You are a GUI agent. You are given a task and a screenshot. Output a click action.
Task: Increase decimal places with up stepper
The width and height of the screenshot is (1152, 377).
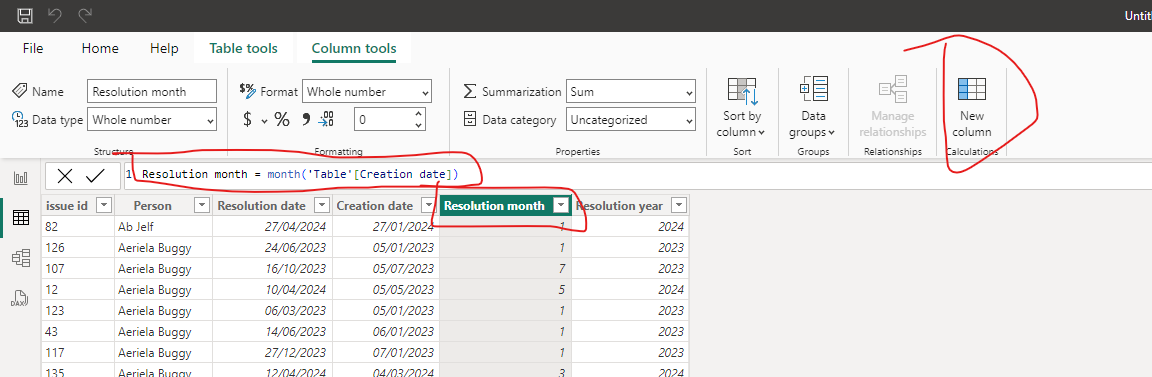[418, 114]
